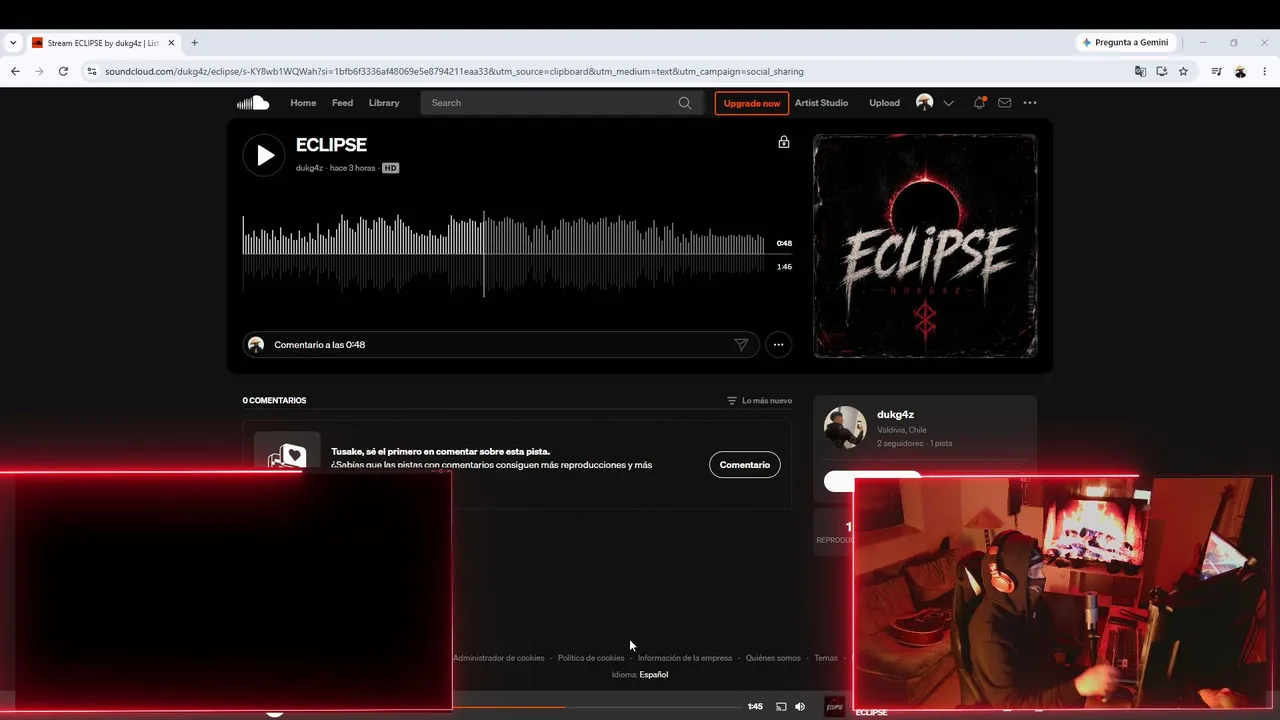Click the cast icon in player bar
Image resolution: width=1280 pixels, height=720 pixels.
pyautogui.click(x=781, y=707)
